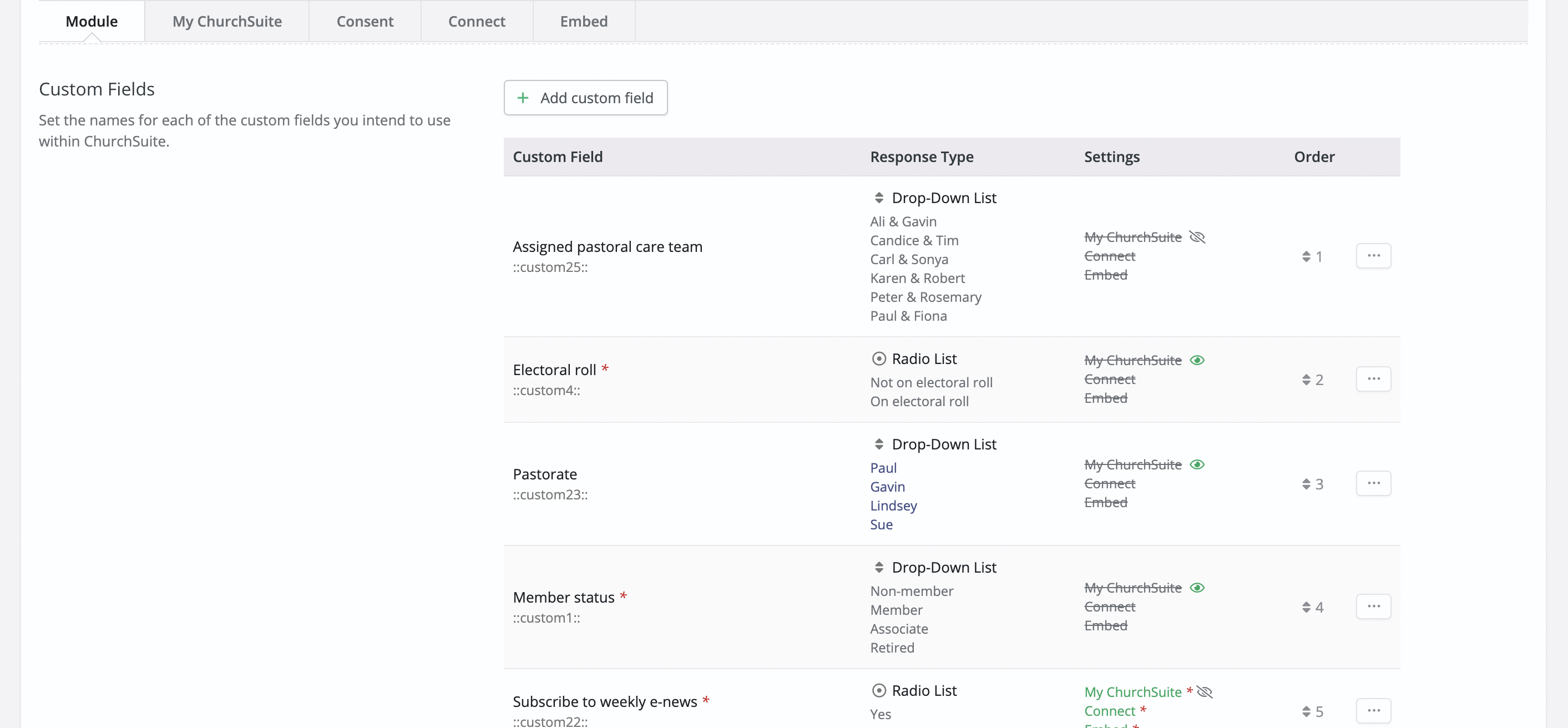Click the order handle icon beside 3
This screenshot has width=1568, height=728.
pyautogui.click(x=1306, y=484)
